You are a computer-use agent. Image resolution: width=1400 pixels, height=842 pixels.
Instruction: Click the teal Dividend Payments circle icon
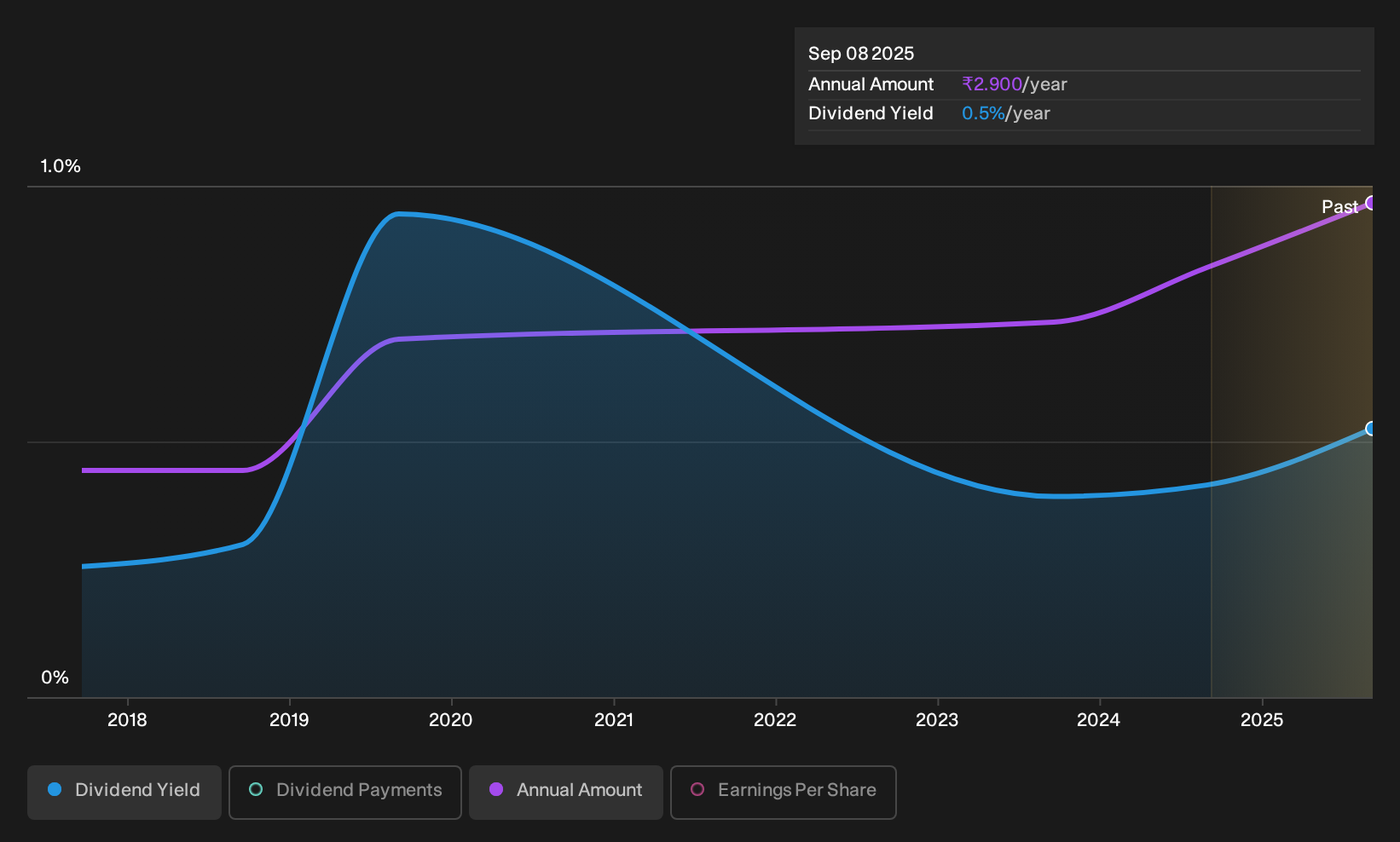[256, 790]
